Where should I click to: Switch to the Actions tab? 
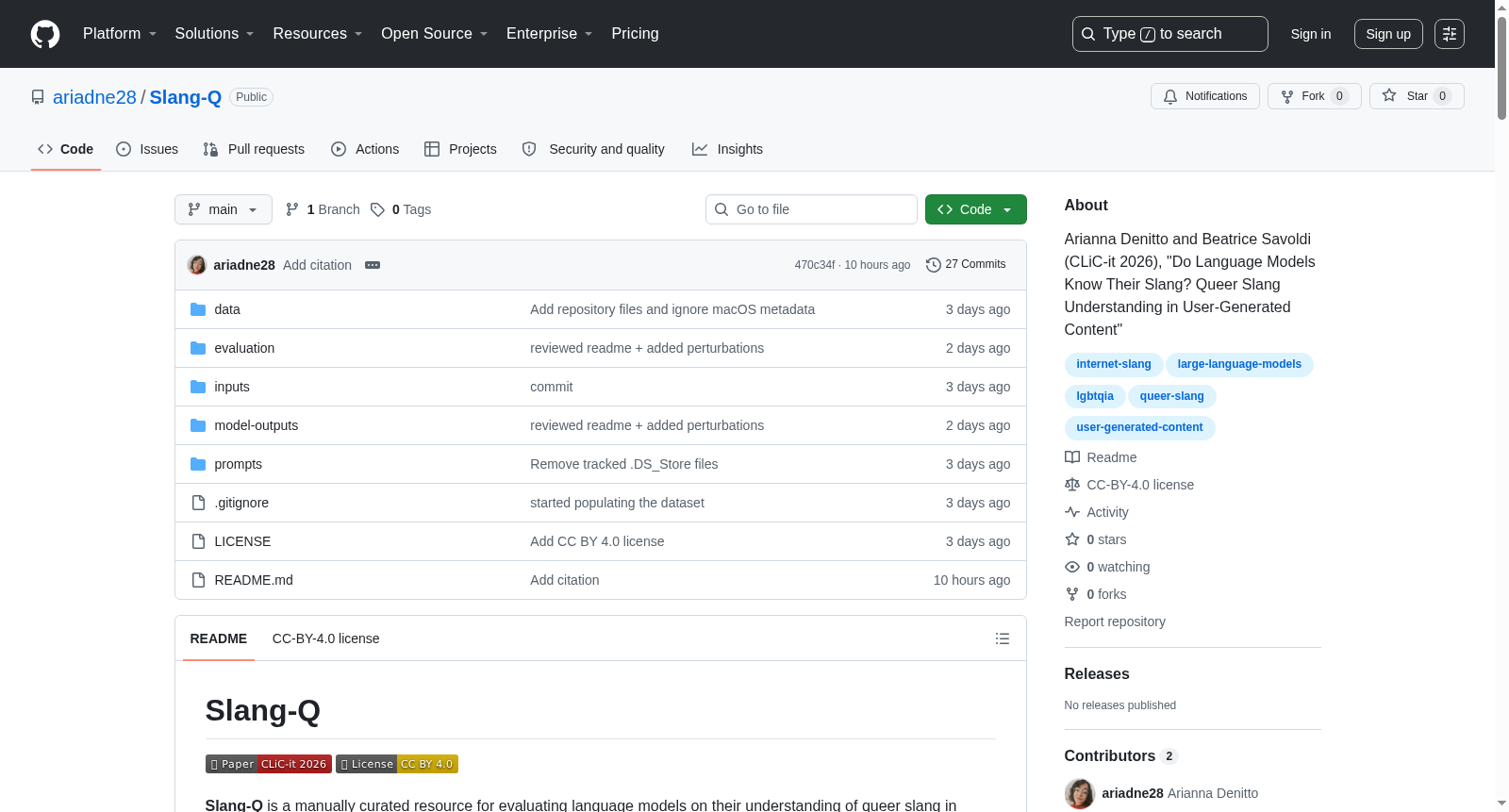[x=365, y=149]
